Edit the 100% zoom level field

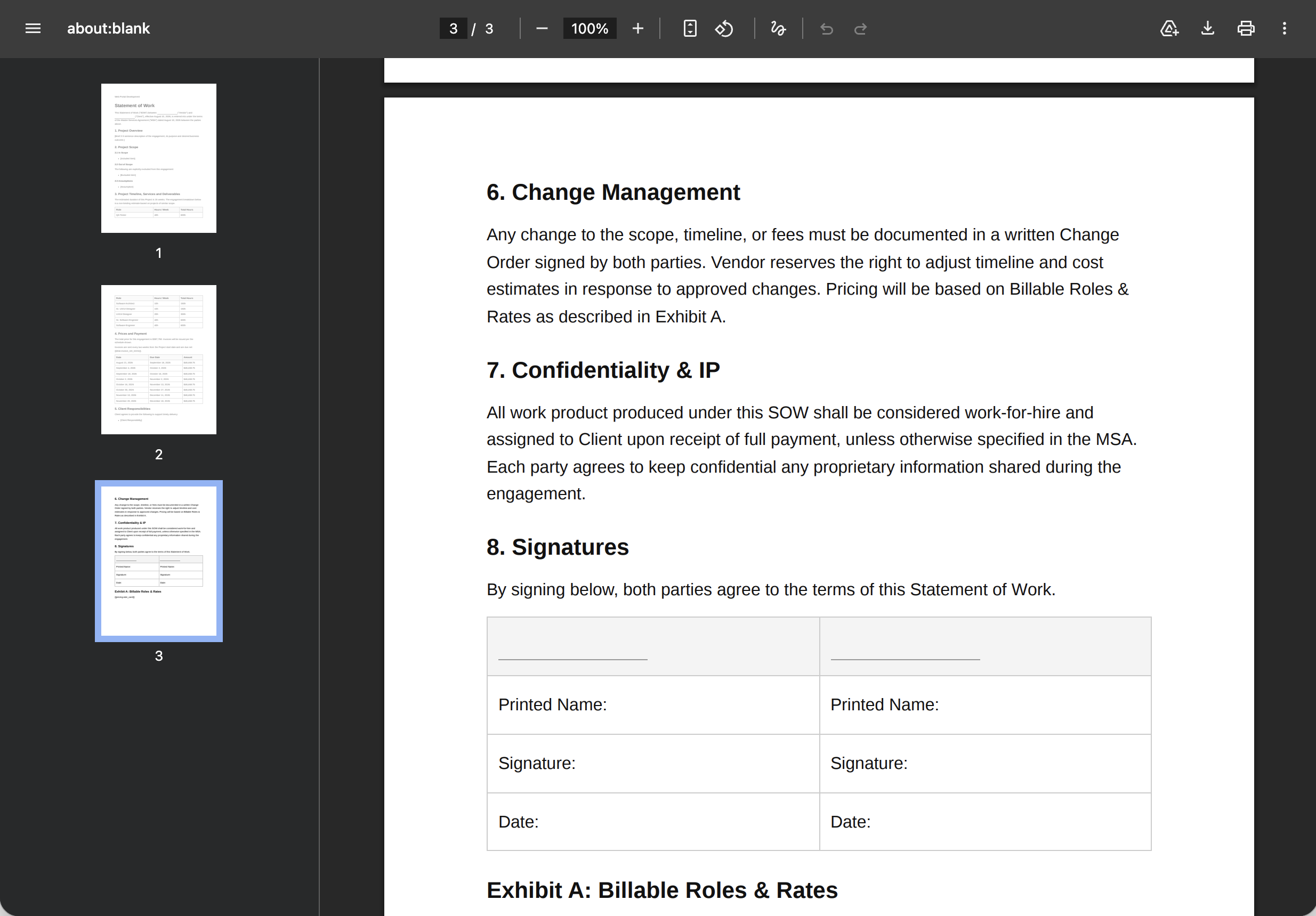coord(590,29)
